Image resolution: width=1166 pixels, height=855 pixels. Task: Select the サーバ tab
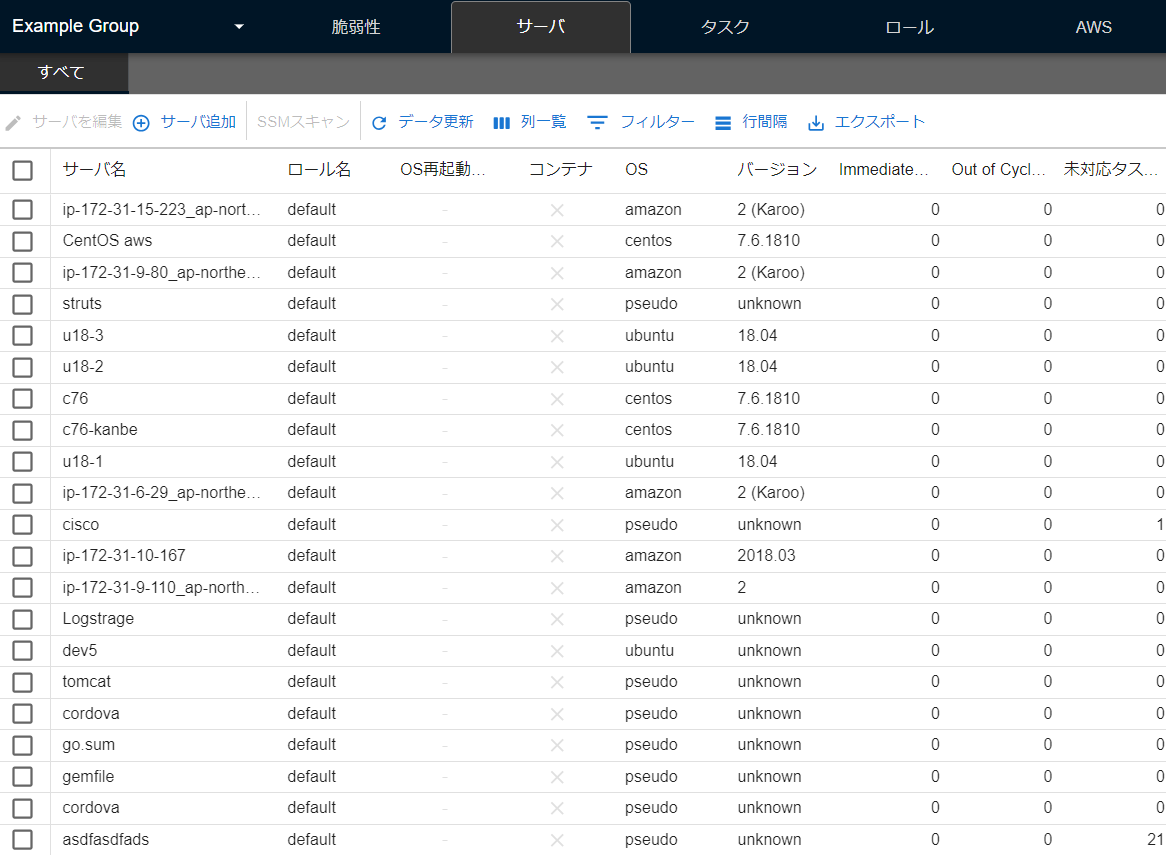point(541,27)
